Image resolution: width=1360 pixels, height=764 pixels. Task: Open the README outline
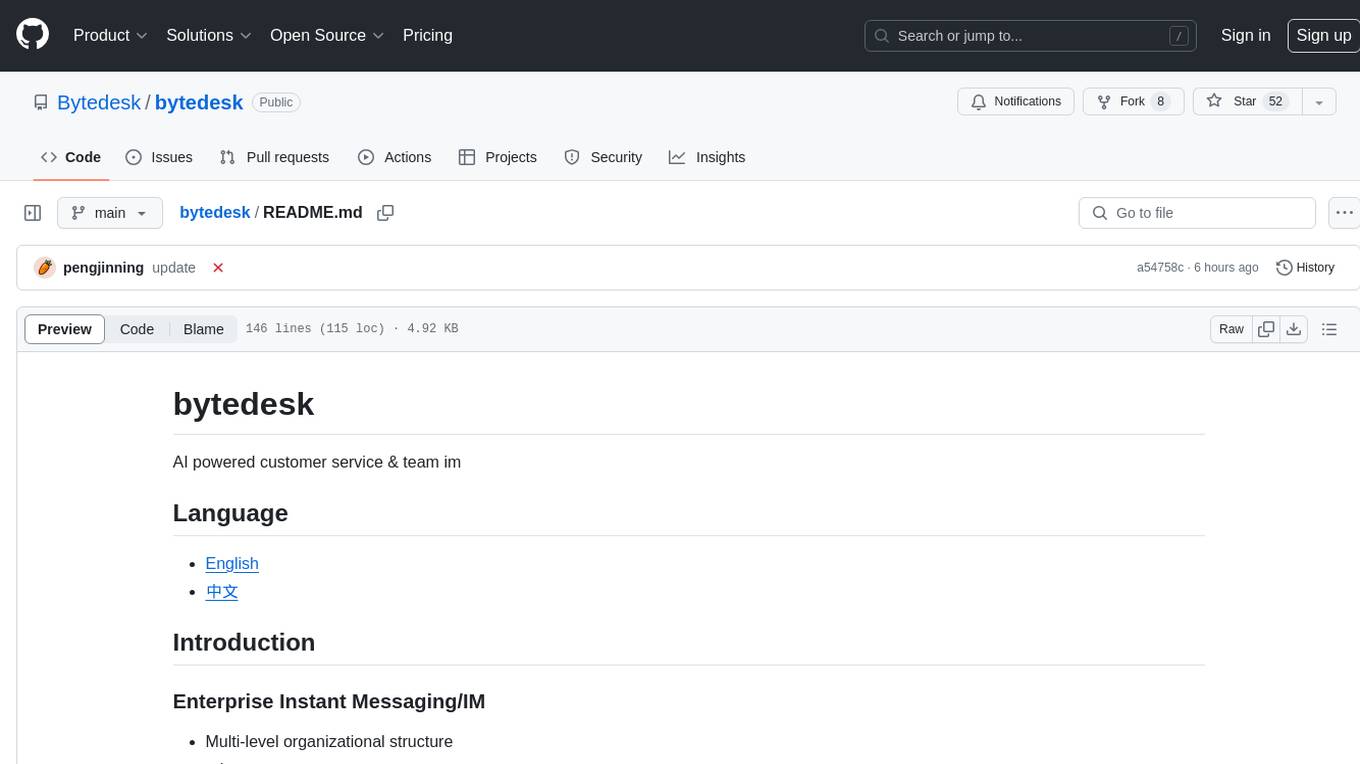[1329, 329]
